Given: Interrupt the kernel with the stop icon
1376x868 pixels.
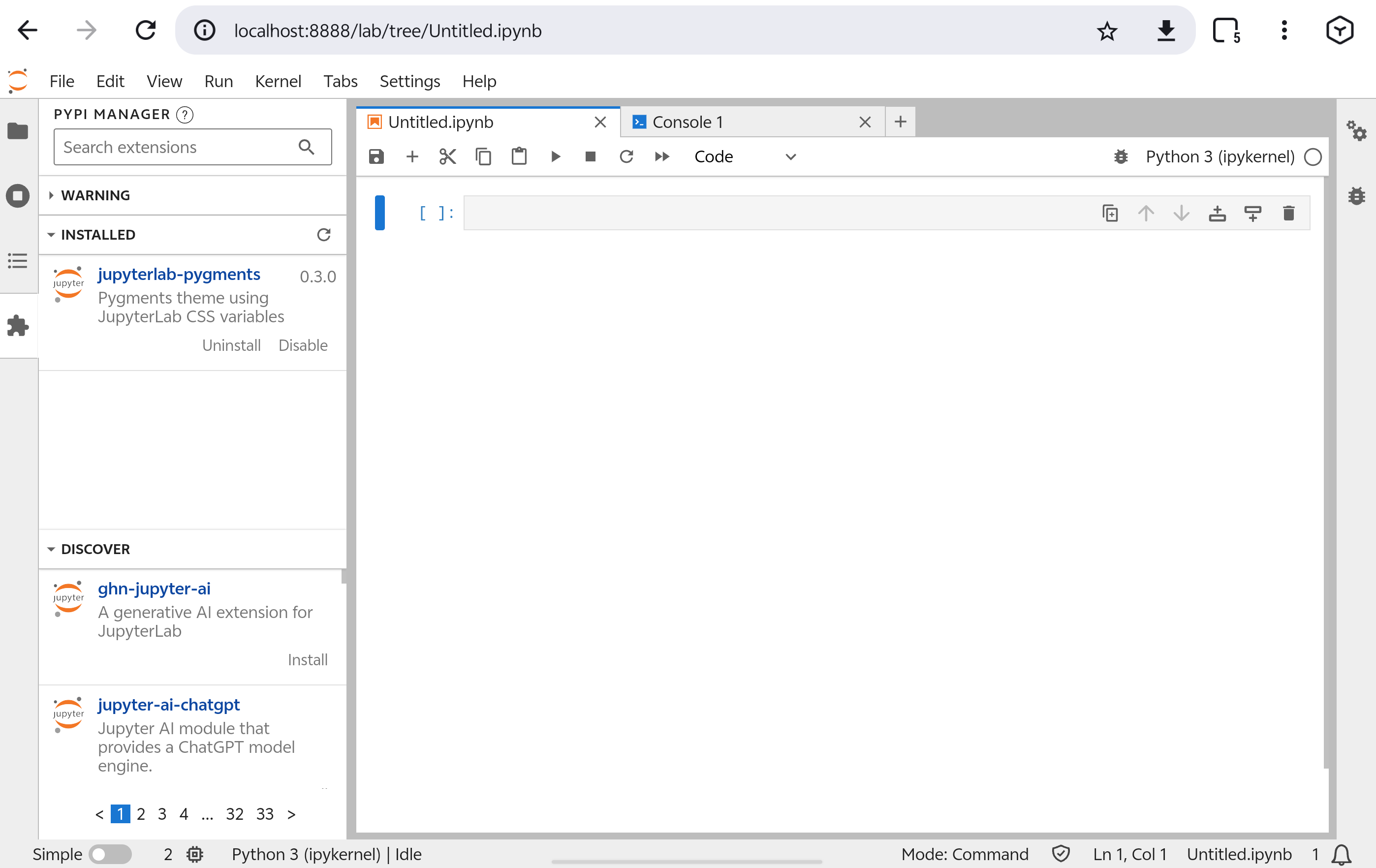Looking at the screenshot, I should 590,156.
